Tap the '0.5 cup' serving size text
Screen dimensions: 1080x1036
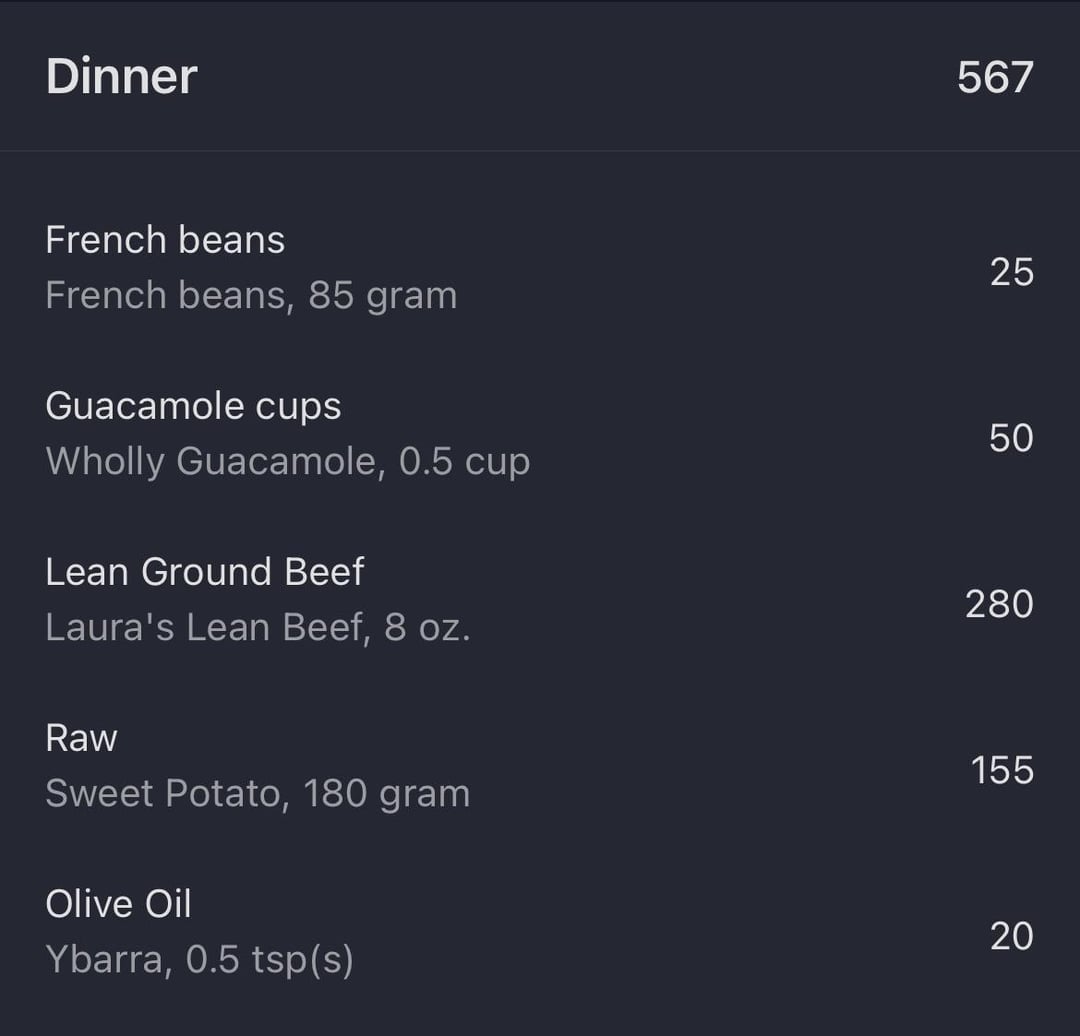coord(464,462)
